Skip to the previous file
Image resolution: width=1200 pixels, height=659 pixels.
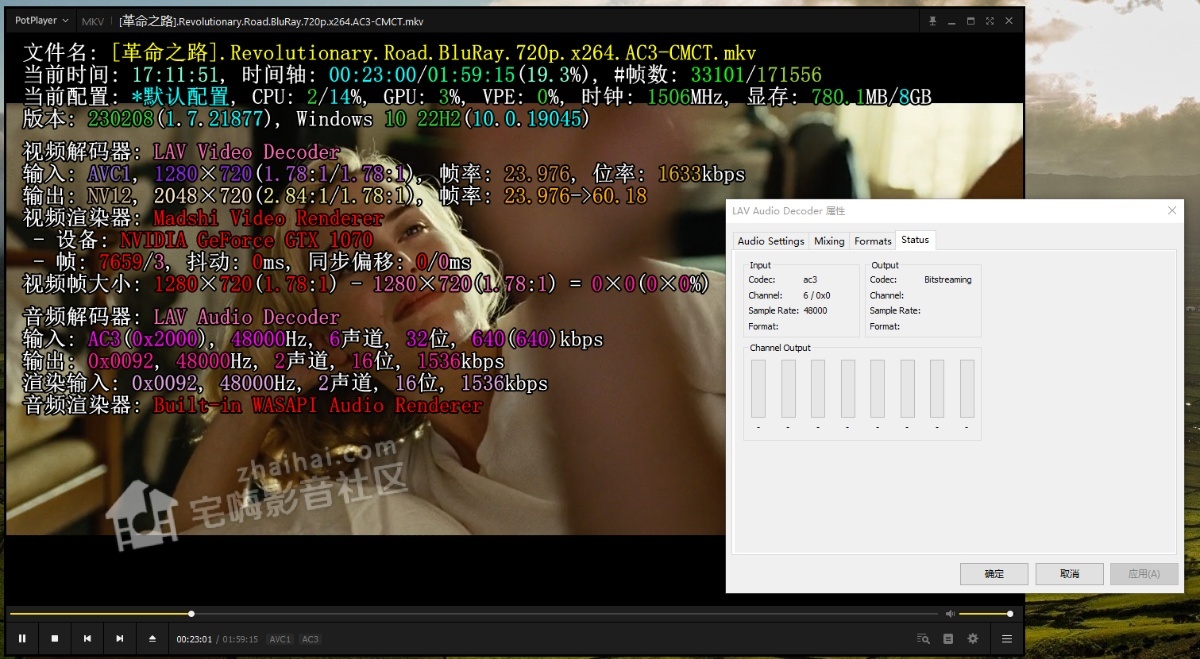click(87, 638)
